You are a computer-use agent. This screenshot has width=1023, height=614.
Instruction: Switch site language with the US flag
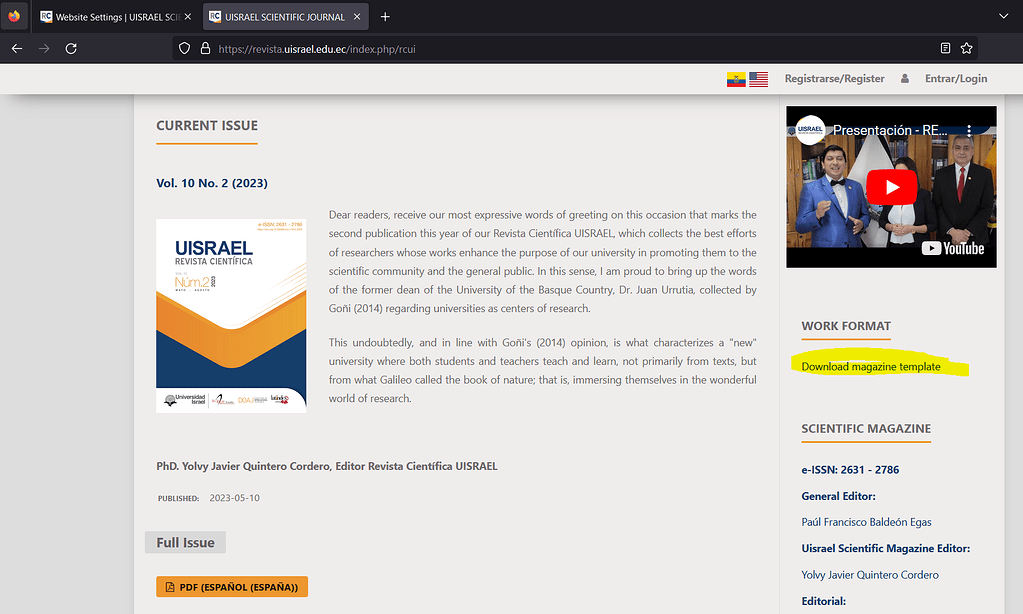pos(758,78)
